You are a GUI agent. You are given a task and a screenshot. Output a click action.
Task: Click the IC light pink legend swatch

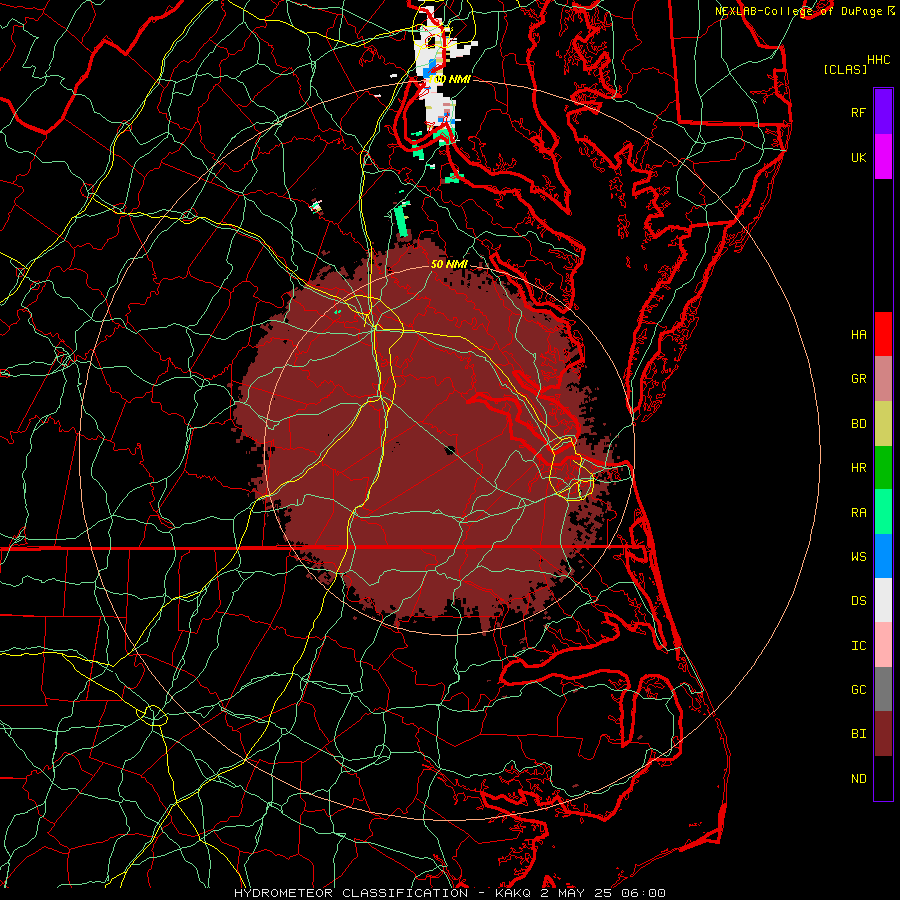point(883,645)
